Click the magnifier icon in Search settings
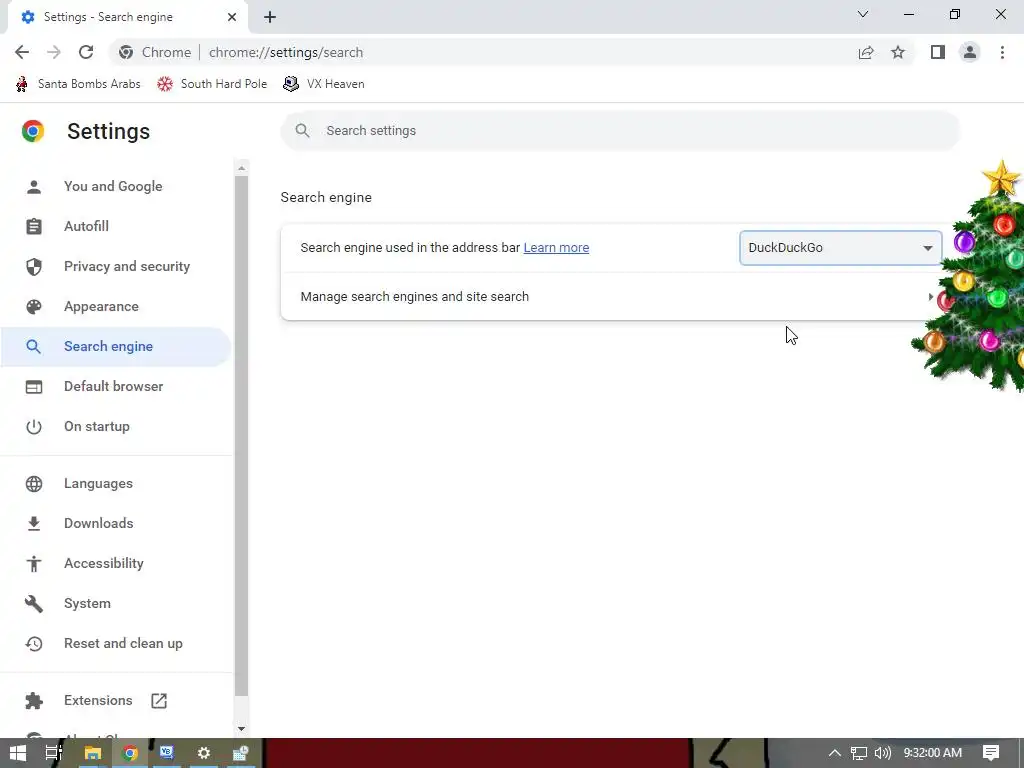The image size is (1024, 768). pyautogui.click(x=302, y=131)
